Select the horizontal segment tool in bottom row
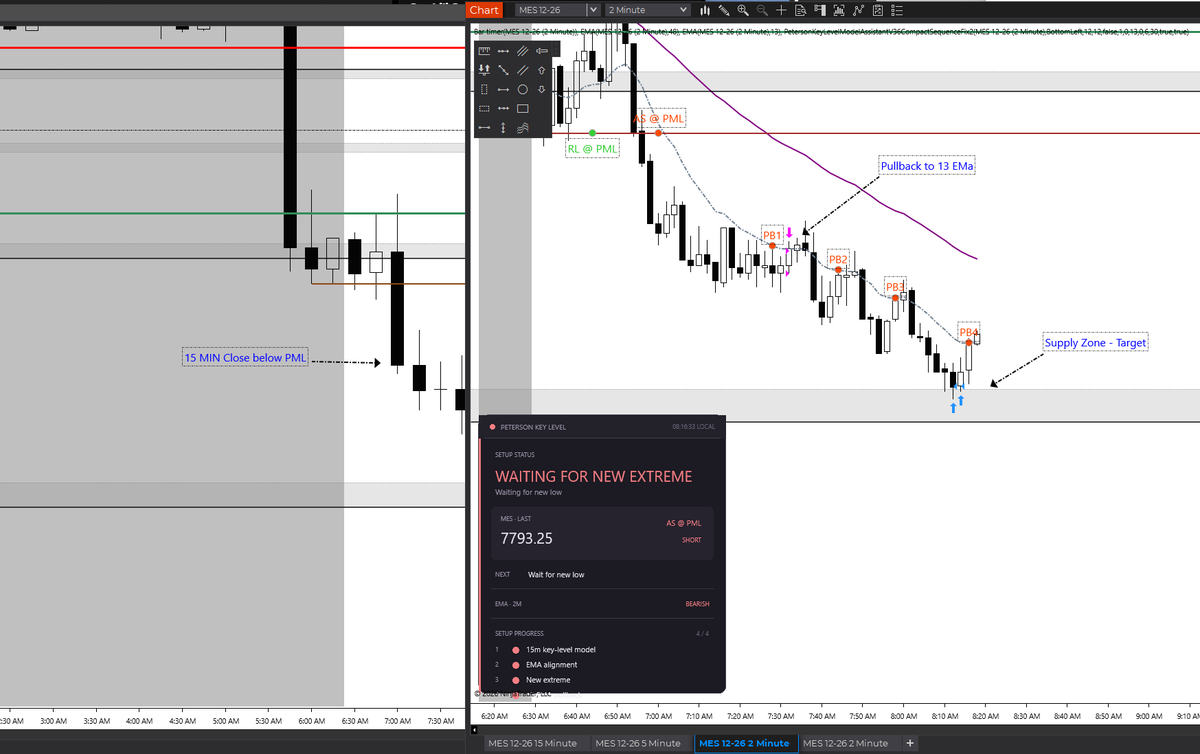The width and height of the screenshot is (1200, 754). click(484, 127)
